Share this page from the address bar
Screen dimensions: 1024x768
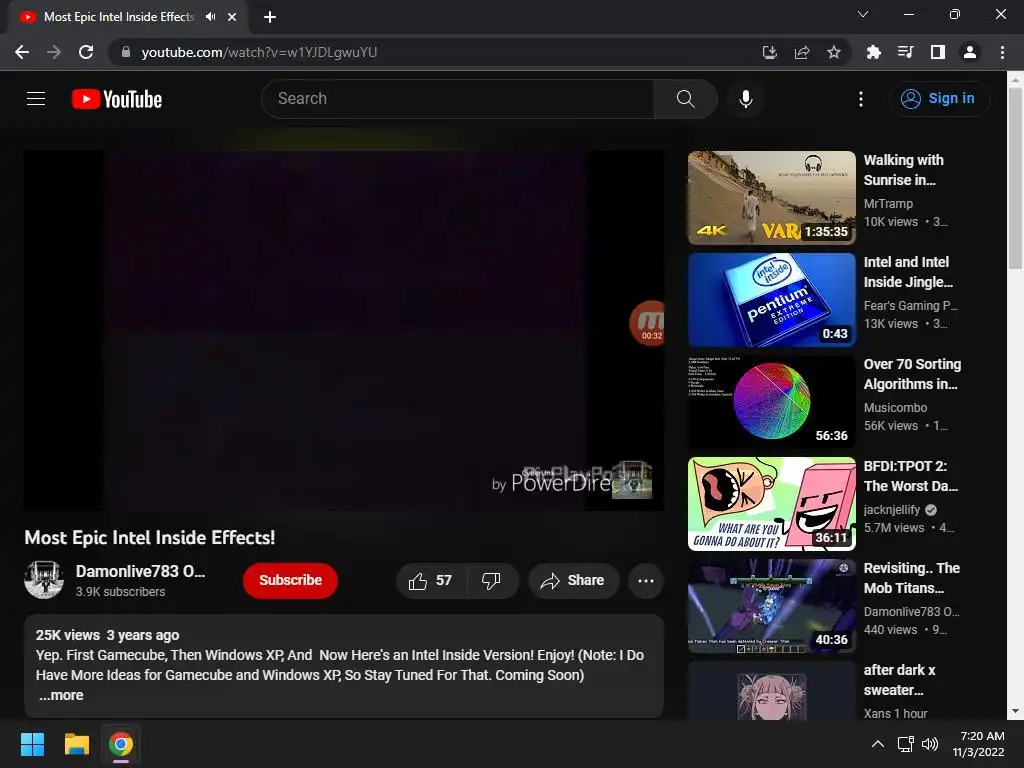802,52
